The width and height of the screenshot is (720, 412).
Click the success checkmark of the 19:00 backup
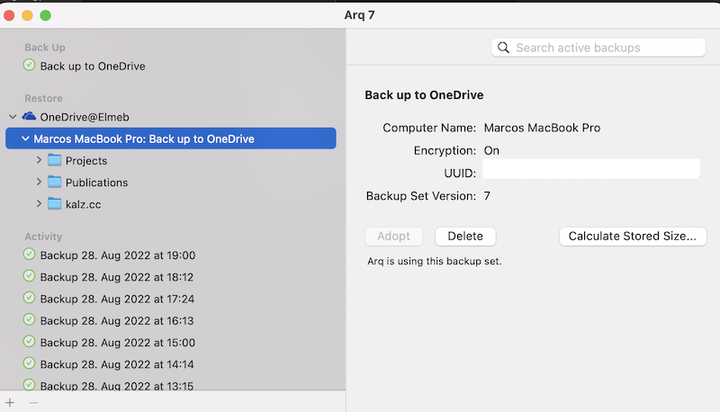coord(29,254)
